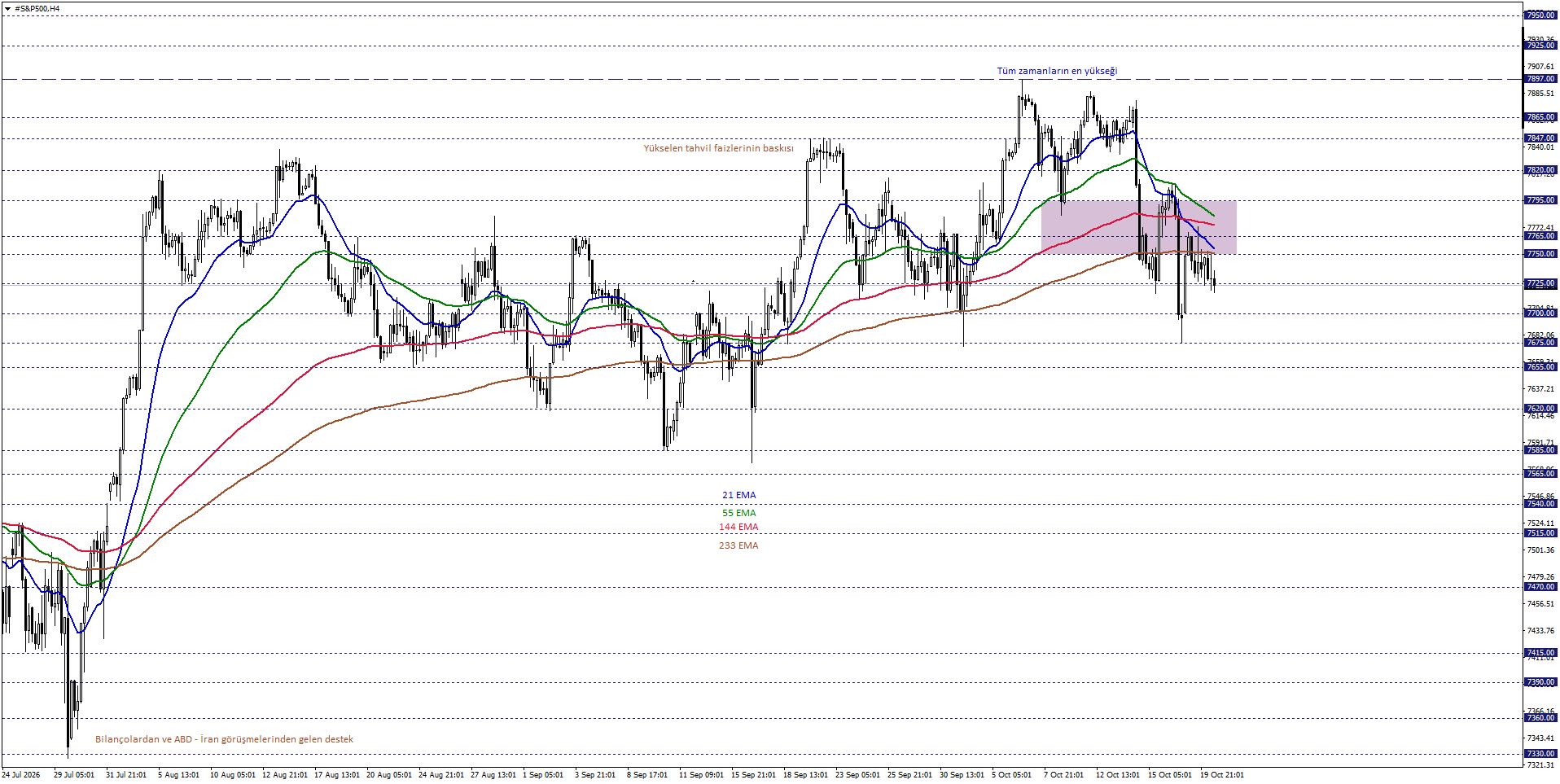Viewport: 1560px width, 784px height.
Task: Open the chart menu arrow beside #S&P500,H4
Action: pyautogui.click(x=7, y=8)
